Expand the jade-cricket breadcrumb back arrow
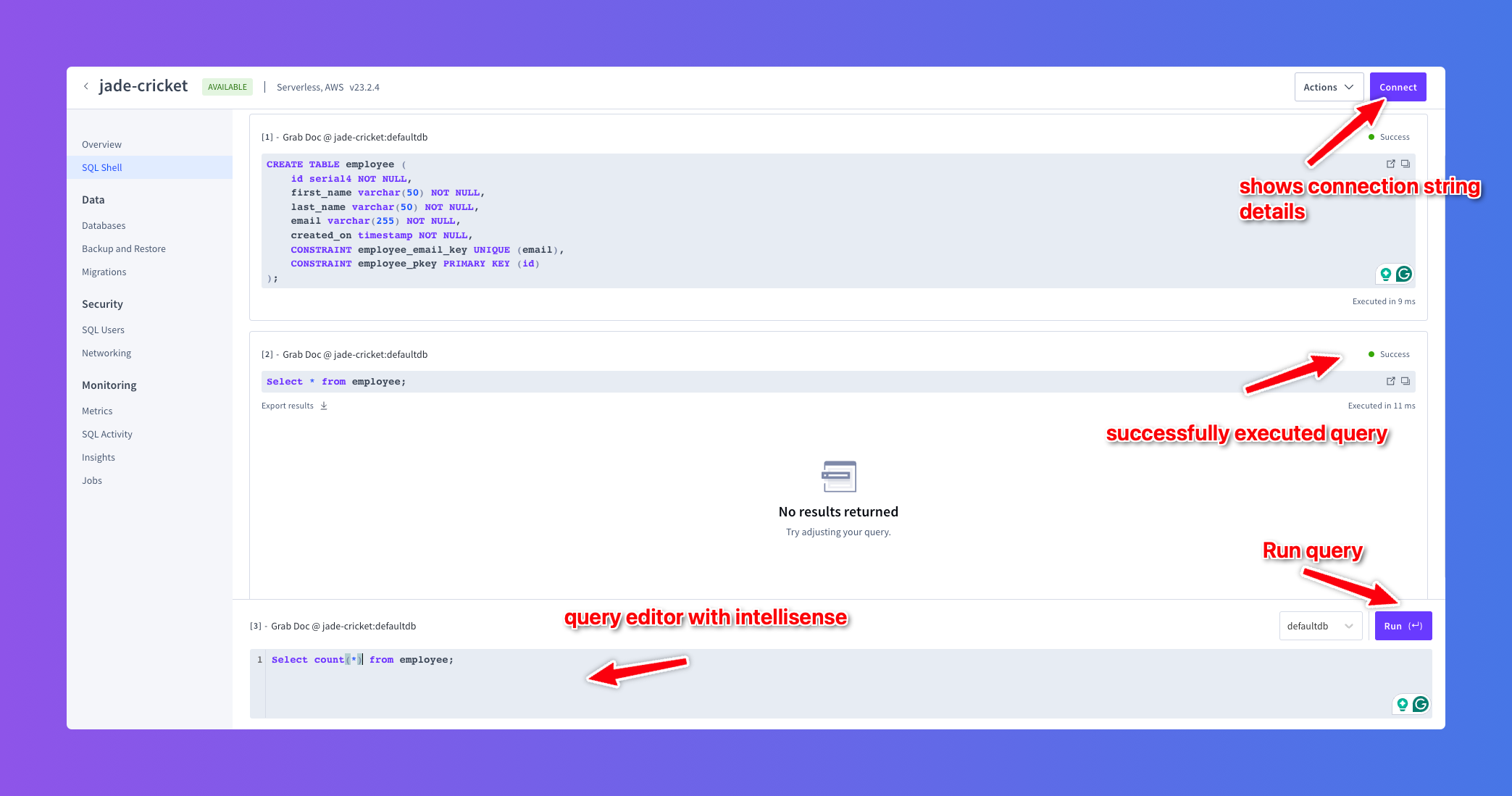This screenshot has width=1512, height=796. 86,86
